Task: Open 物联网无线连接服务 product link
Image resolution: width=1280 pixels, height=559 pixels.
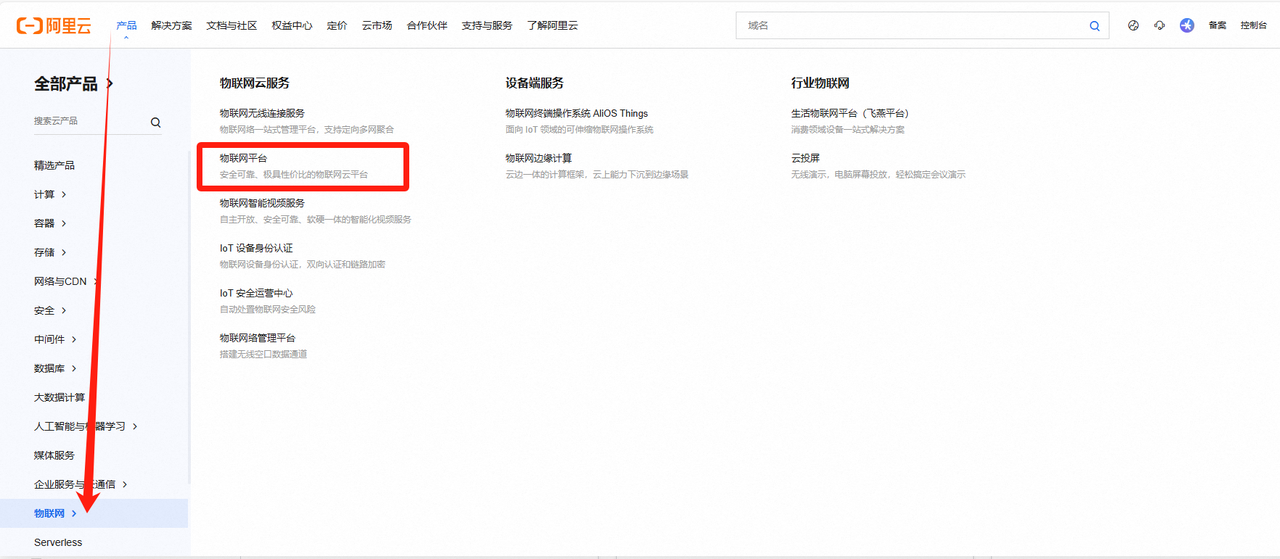Action: coord(262,113)
